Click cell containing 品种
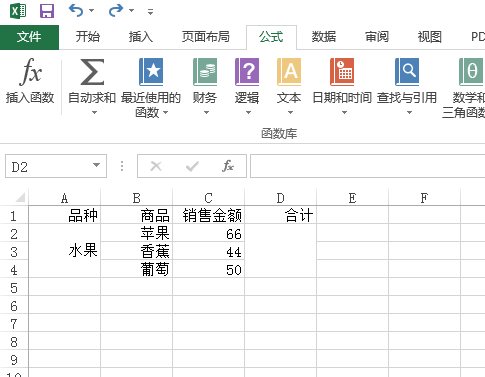Viewport: 485px width, 377px height. (x=65, y=215)
